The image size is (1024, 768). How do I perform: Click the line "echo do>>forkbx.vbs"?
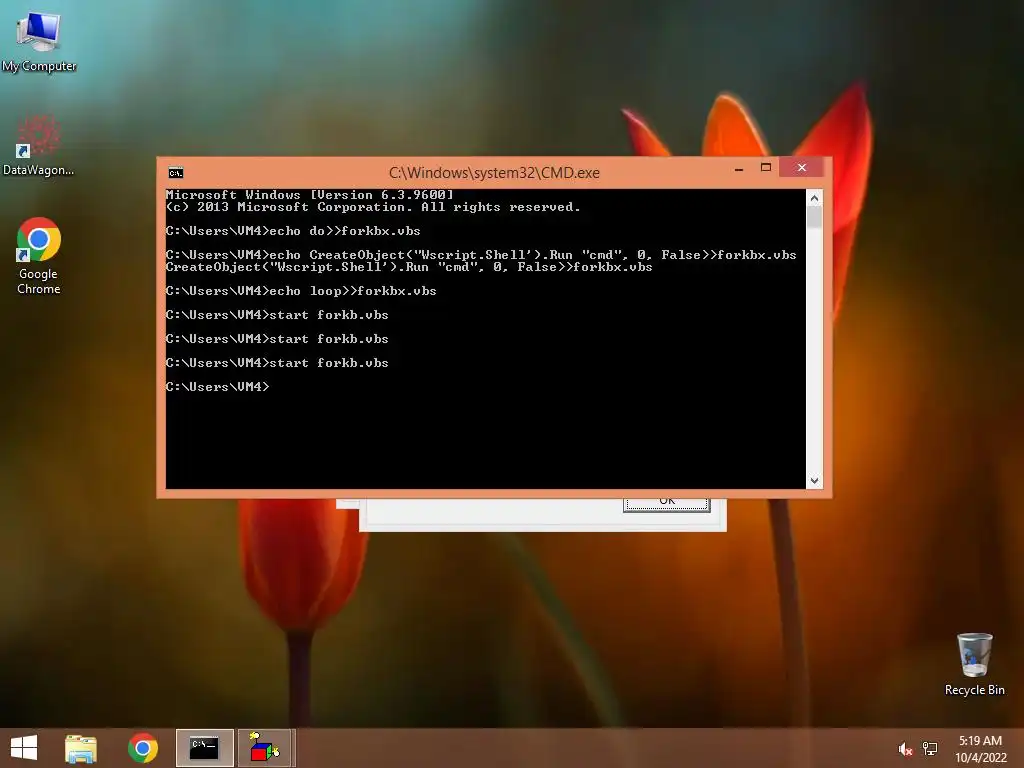(x=293, y=231)
